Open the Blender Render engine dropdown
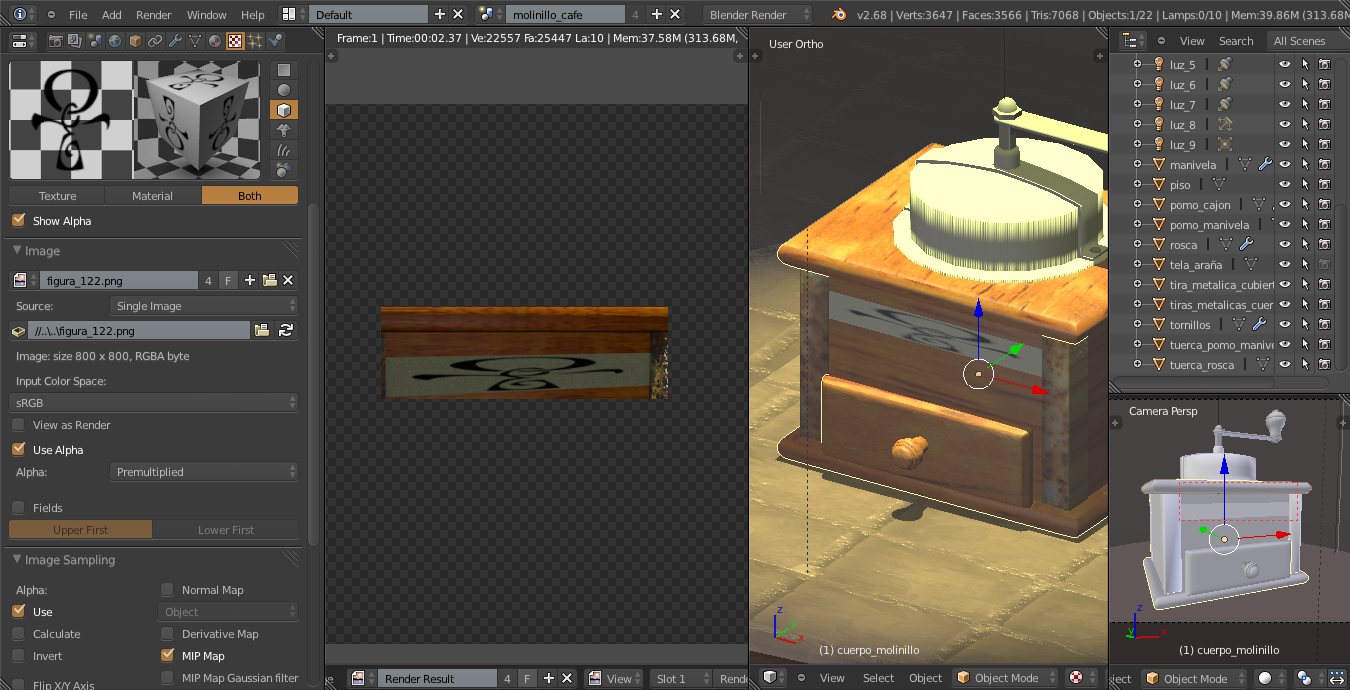This screenshot has width=1350, height=690. pos(759,15)
